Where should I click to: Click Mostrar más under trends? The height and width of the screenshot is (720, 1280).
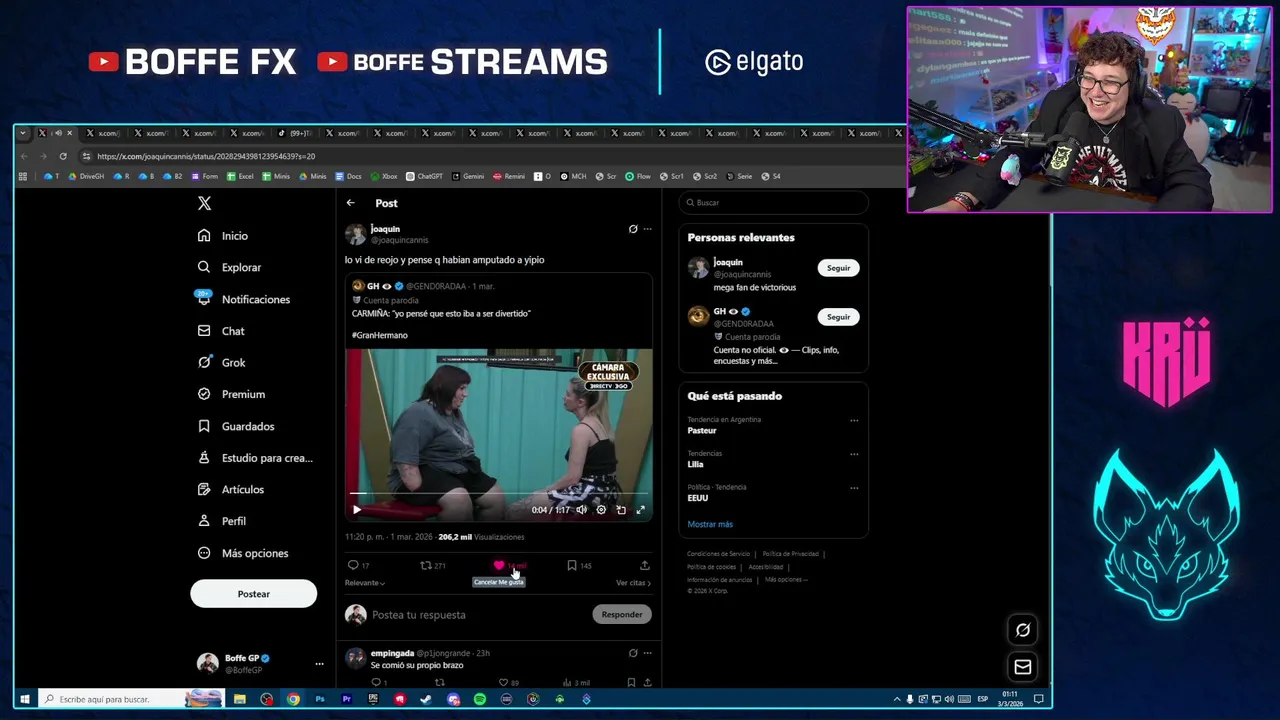710,524
